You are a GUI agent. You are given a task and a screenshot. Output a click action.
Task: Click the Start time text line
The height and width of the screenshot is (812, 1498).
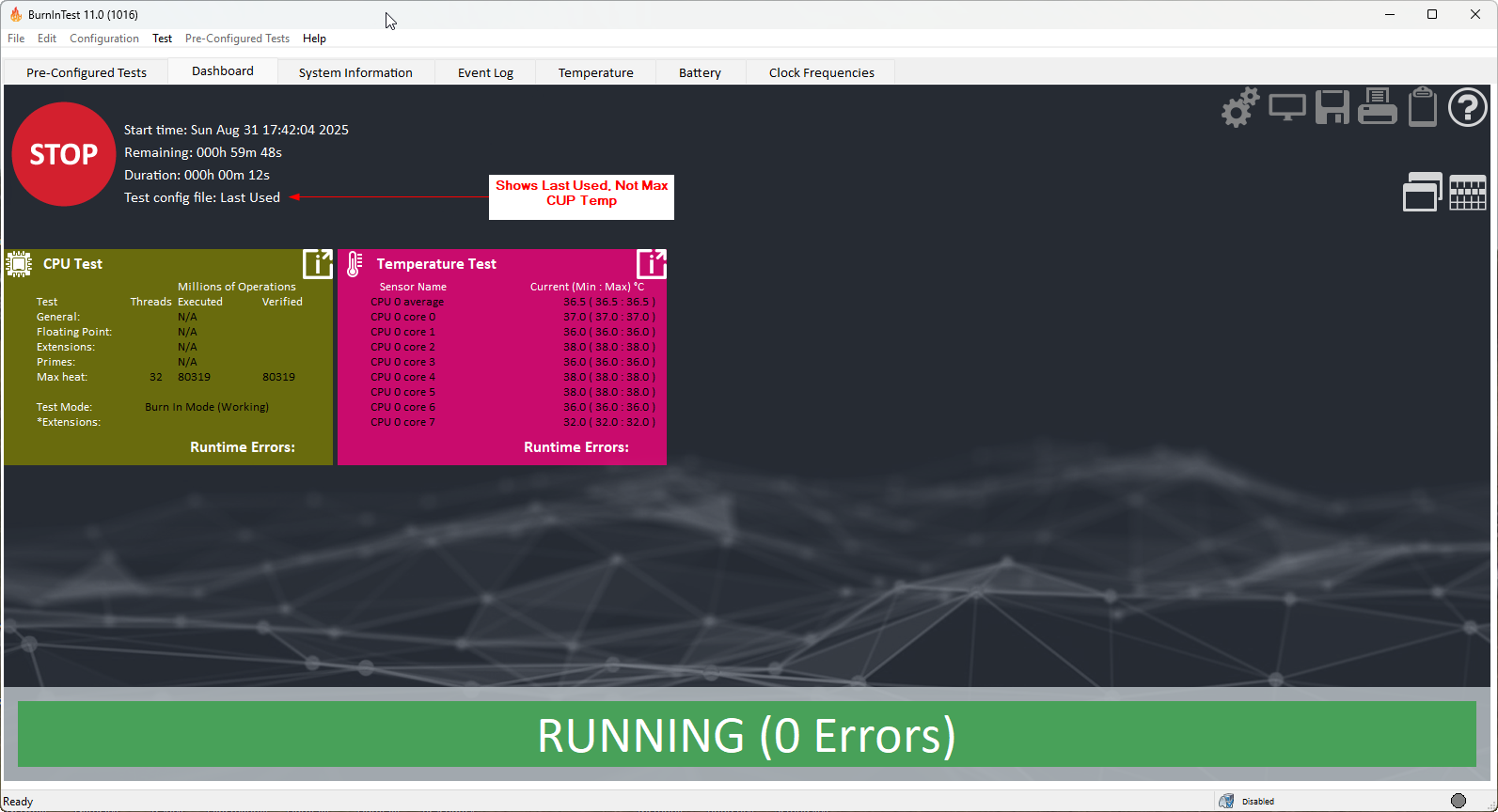pyautogui.click(x=236, y=130)
